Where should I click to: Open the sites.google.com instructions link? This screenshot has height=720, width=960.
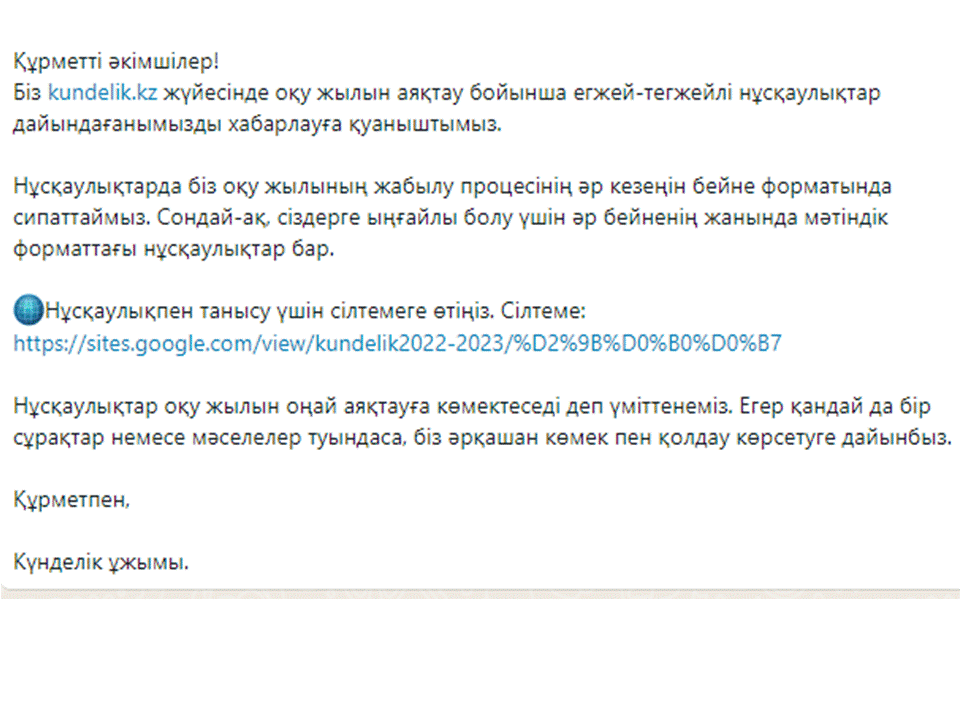397,344
